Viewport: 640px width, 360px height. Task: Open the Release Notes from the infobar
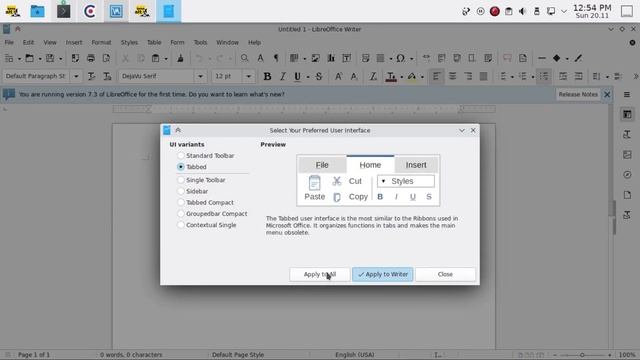(x=578, y=94)
